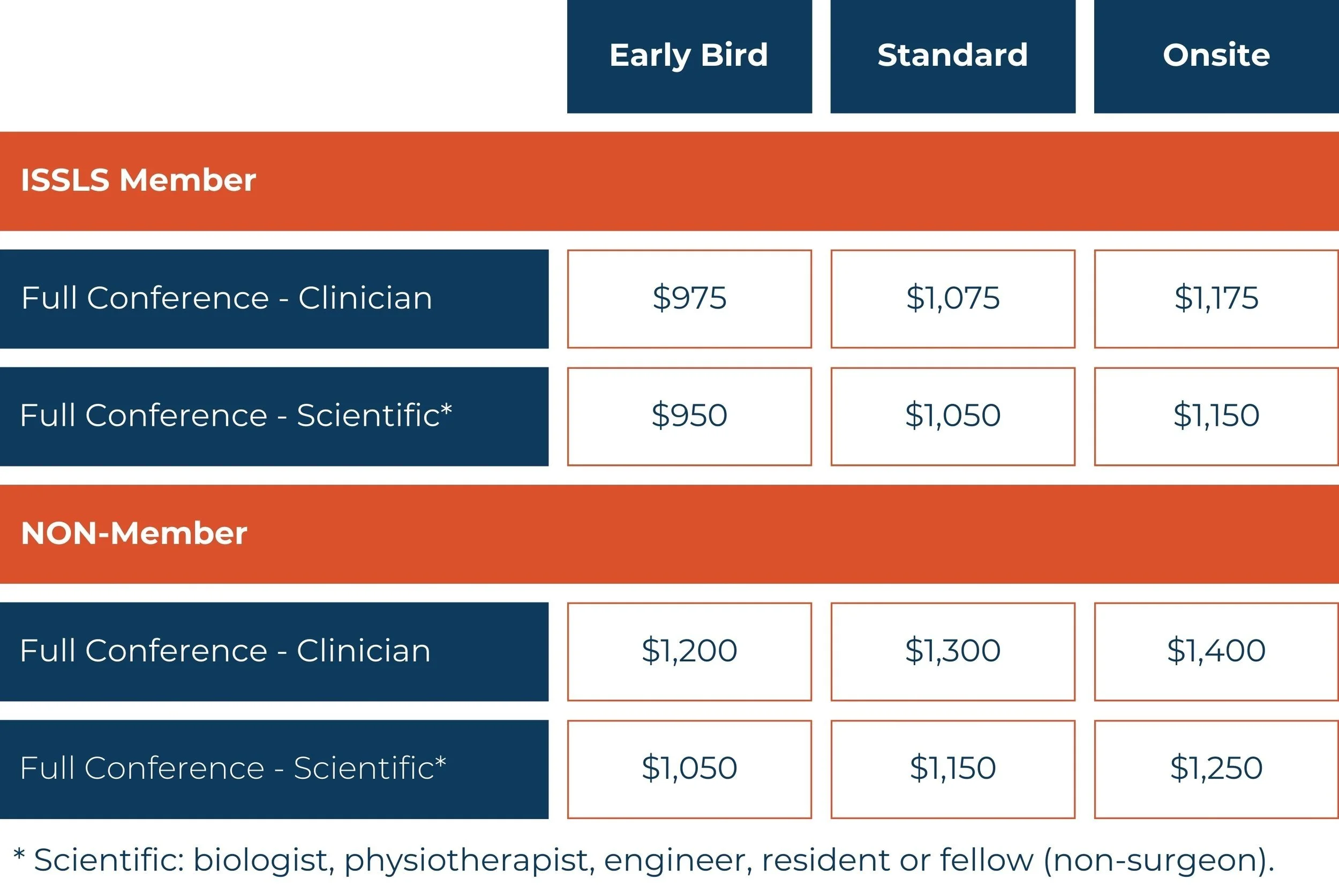
Task: Click the NON-Member section banner
Action: [668, 534]
